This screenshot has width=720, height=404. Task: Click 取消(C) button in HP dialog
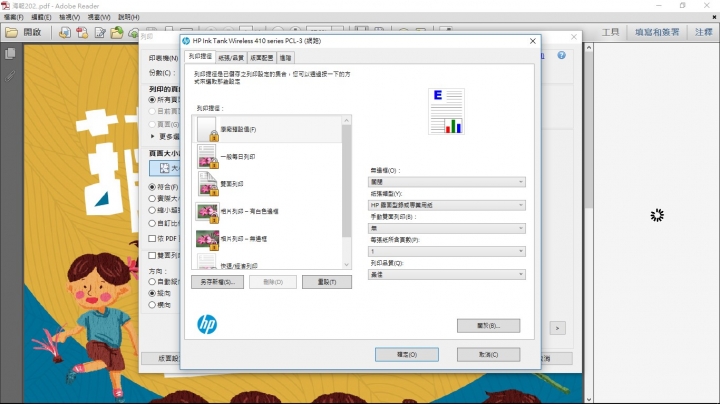click(489, 354)
